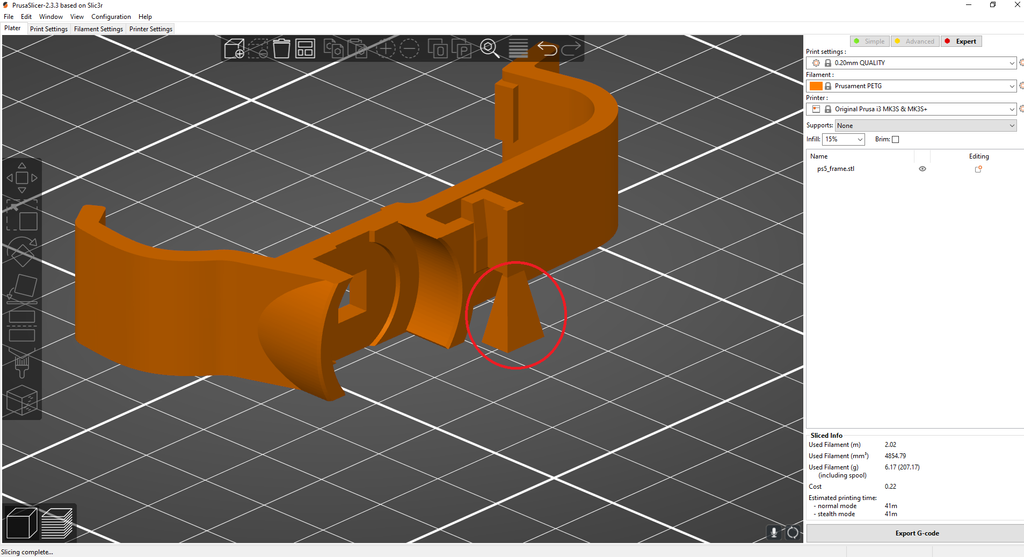Image resolution: width=1024 pixels, height=557 pixels.
Task: Activate the Paint-on supports brush tool
Action: 22,363
